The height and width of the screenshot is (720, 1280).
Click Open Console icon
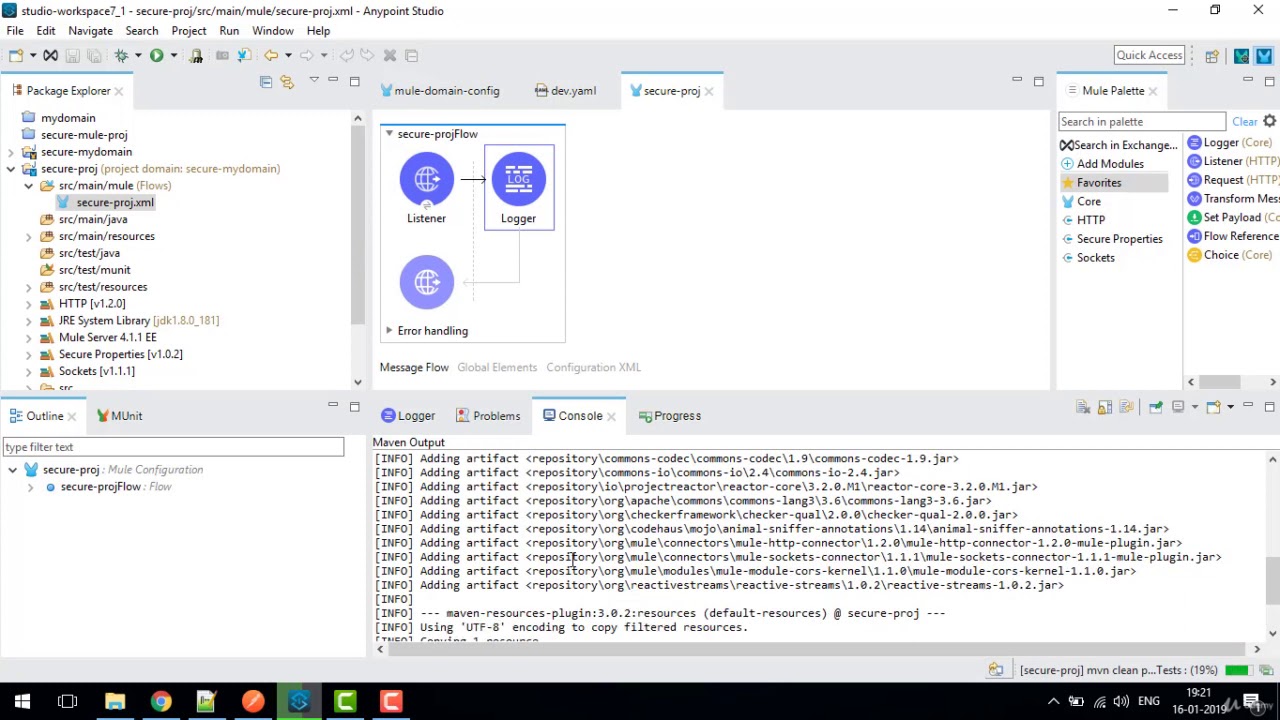pos(1213,407)
